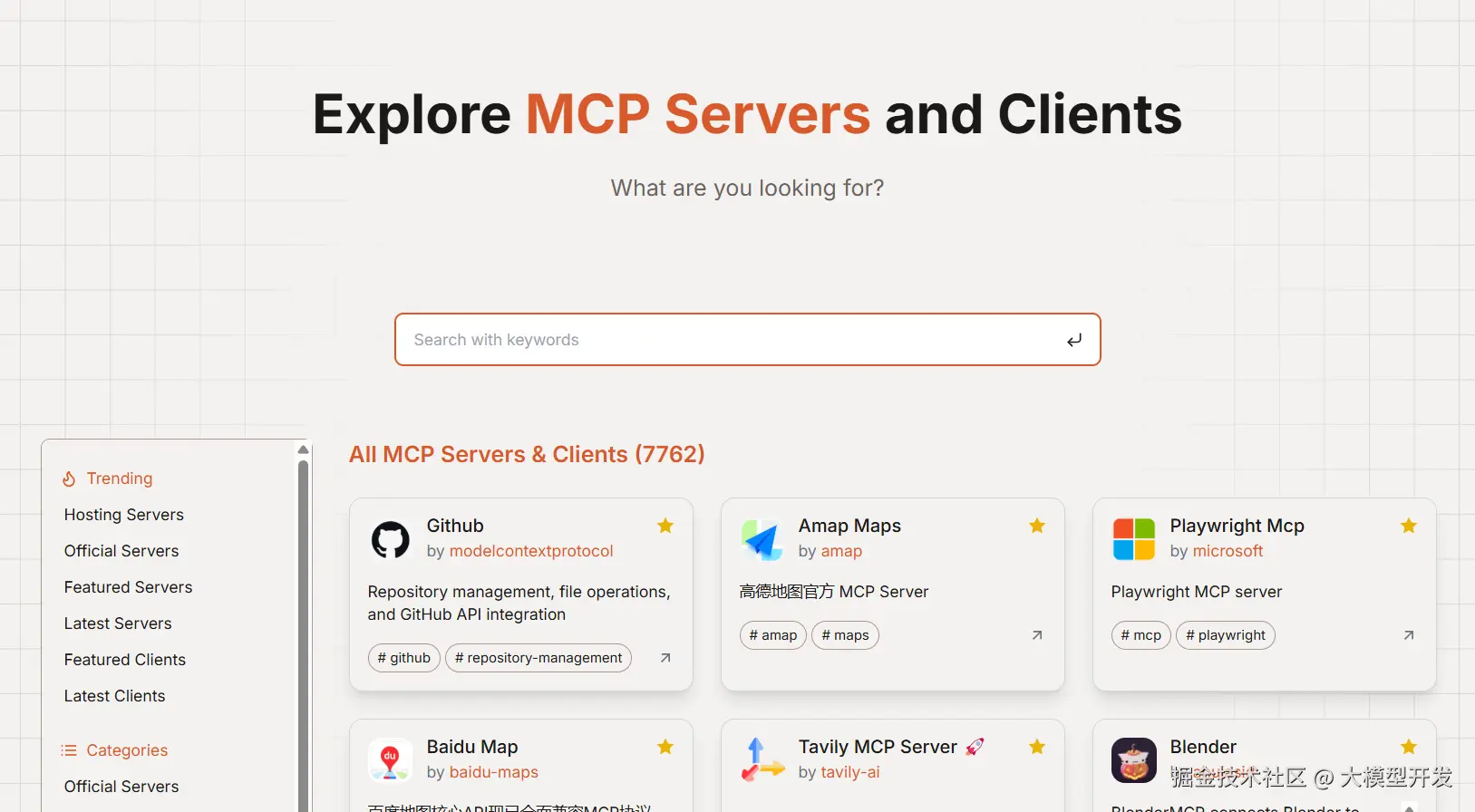Image resolution: width=1475 pixels, height=812 pixels.
Task: Click the # repository-management tag
Action: (539, 658)
